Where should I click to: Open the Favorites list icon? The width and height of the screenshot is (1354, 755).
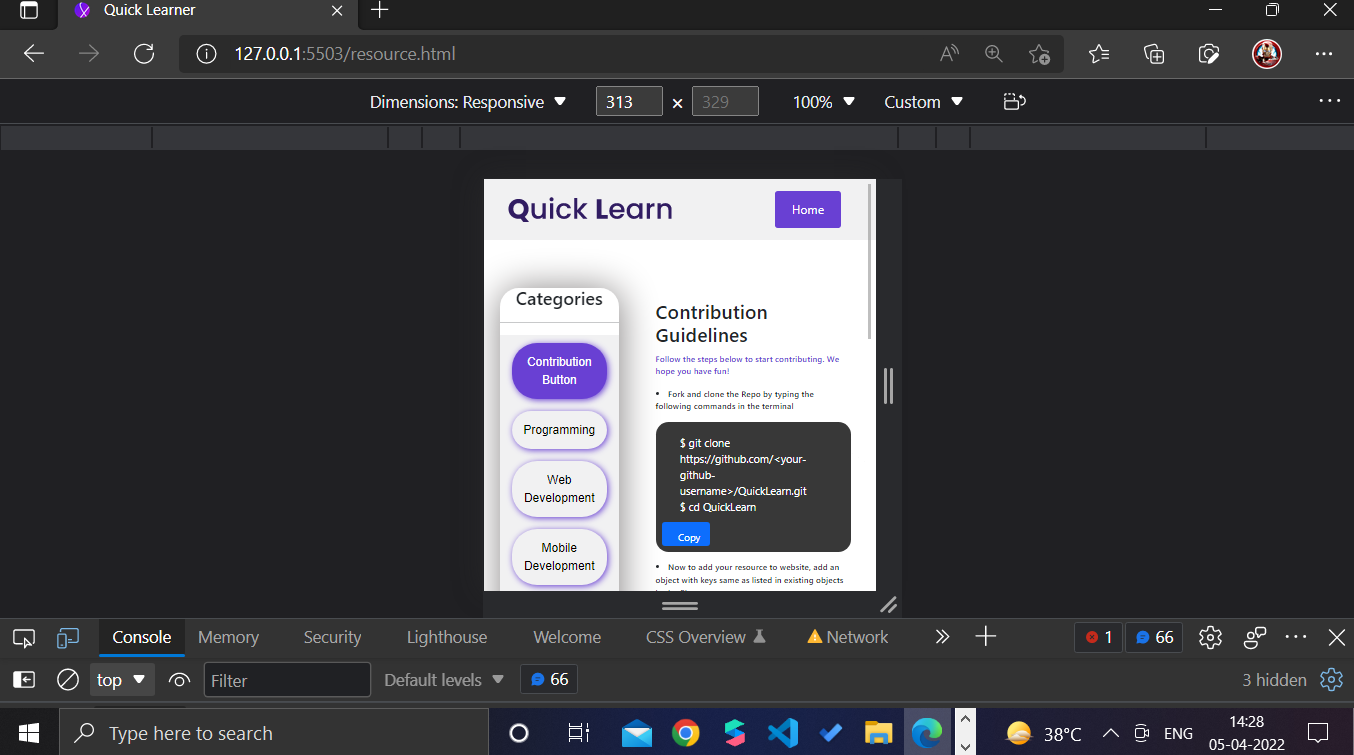tap(1099, 54)
